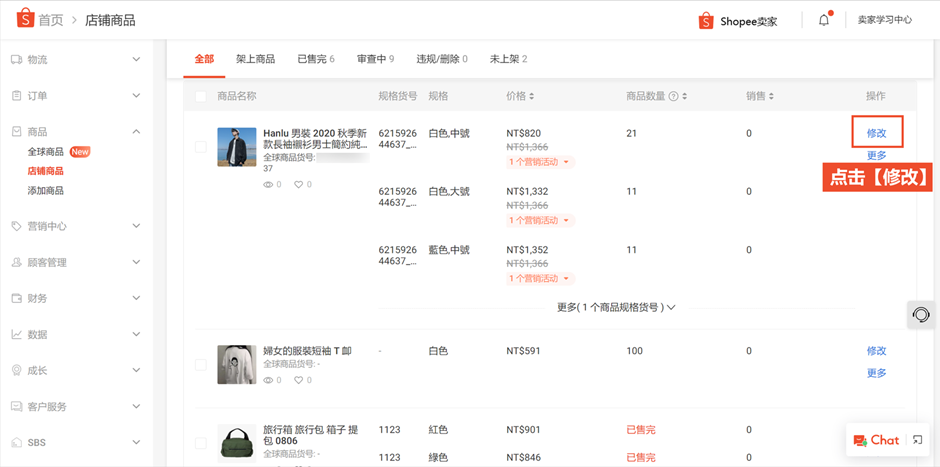Click the heart likes icon under Hanlu product
Viewport: 940px width, 467px height.
tap(299, 185)
